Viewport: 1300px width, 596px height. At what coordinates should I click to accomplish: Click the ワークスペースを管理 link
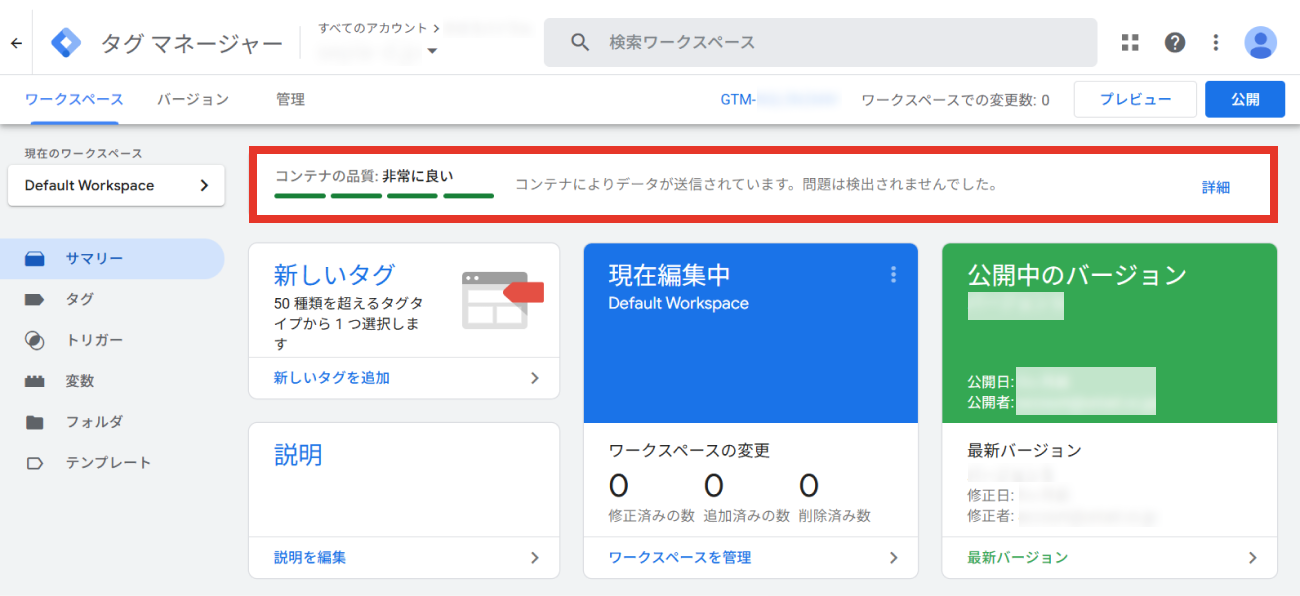(x=680, y=558)
